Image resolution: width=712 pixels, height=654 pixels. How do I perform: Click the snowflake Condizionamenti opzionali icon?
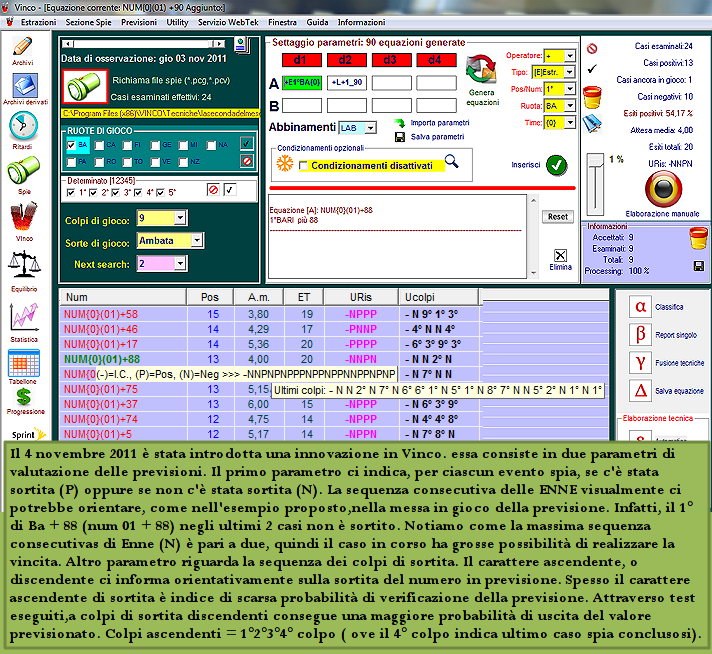coord(285,164)
